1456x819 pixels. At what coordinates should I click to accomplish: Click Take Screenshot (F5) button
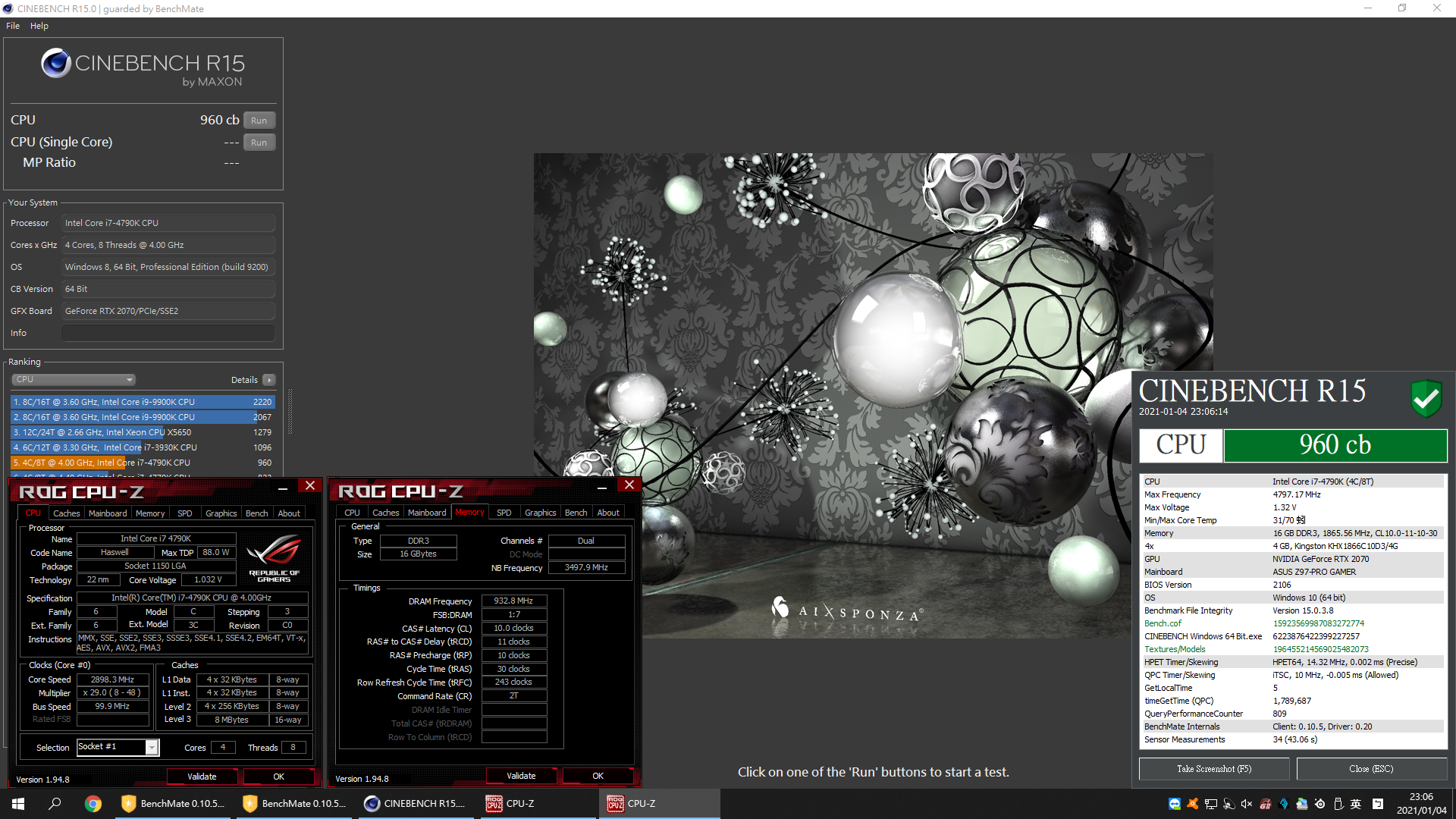[x=1214, y=769]
